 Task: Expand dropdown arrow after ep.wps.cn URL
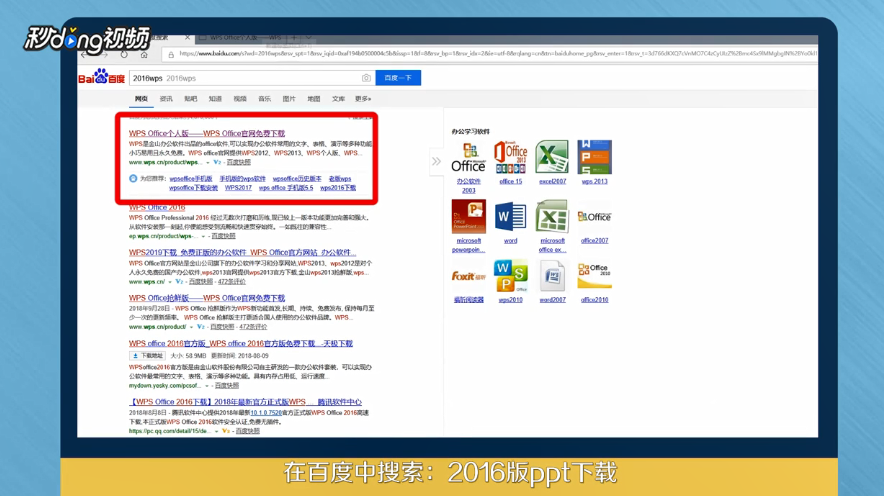203,236
